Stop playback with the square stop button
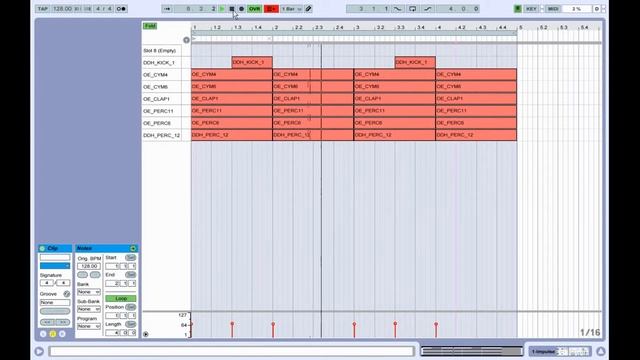Image resolution: width=640 pixels, height=360 pixels. point(231,9)
